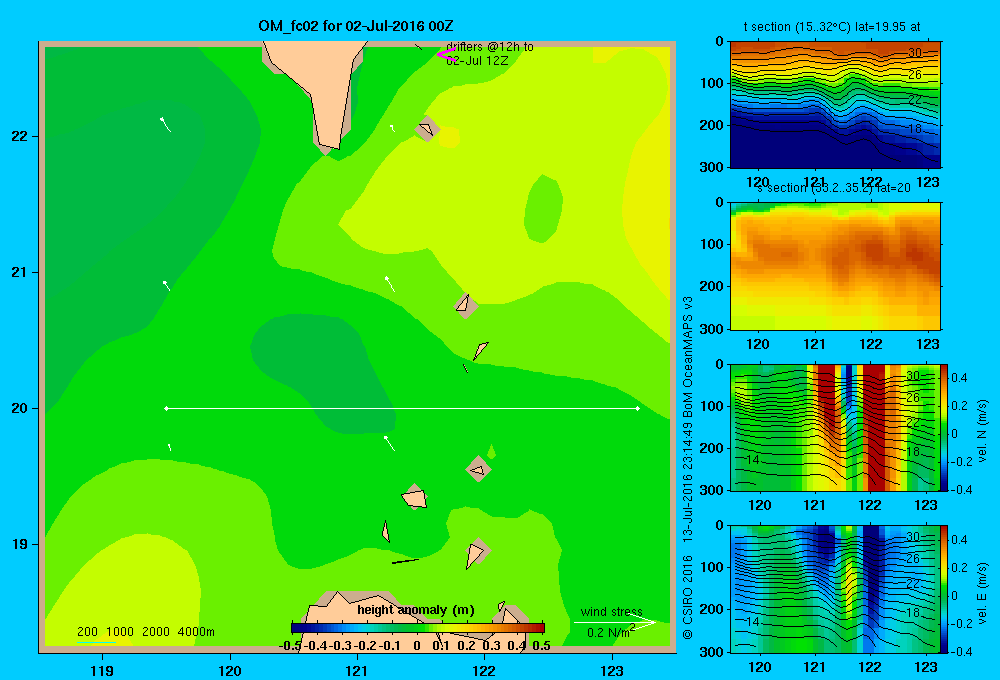The image size is (1000, 680).
Task: Open the temperature section plot
Action: [x=835, y=105]
